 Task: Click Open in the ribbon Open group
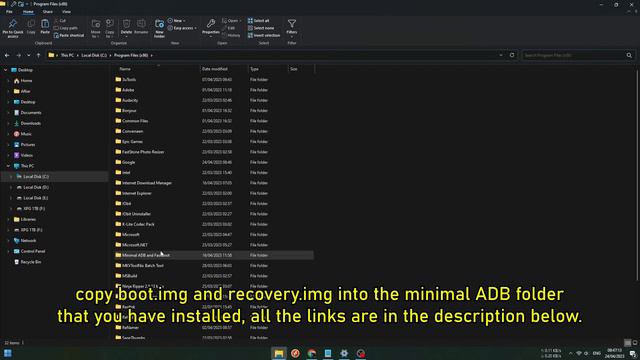(x=231, y=21)
